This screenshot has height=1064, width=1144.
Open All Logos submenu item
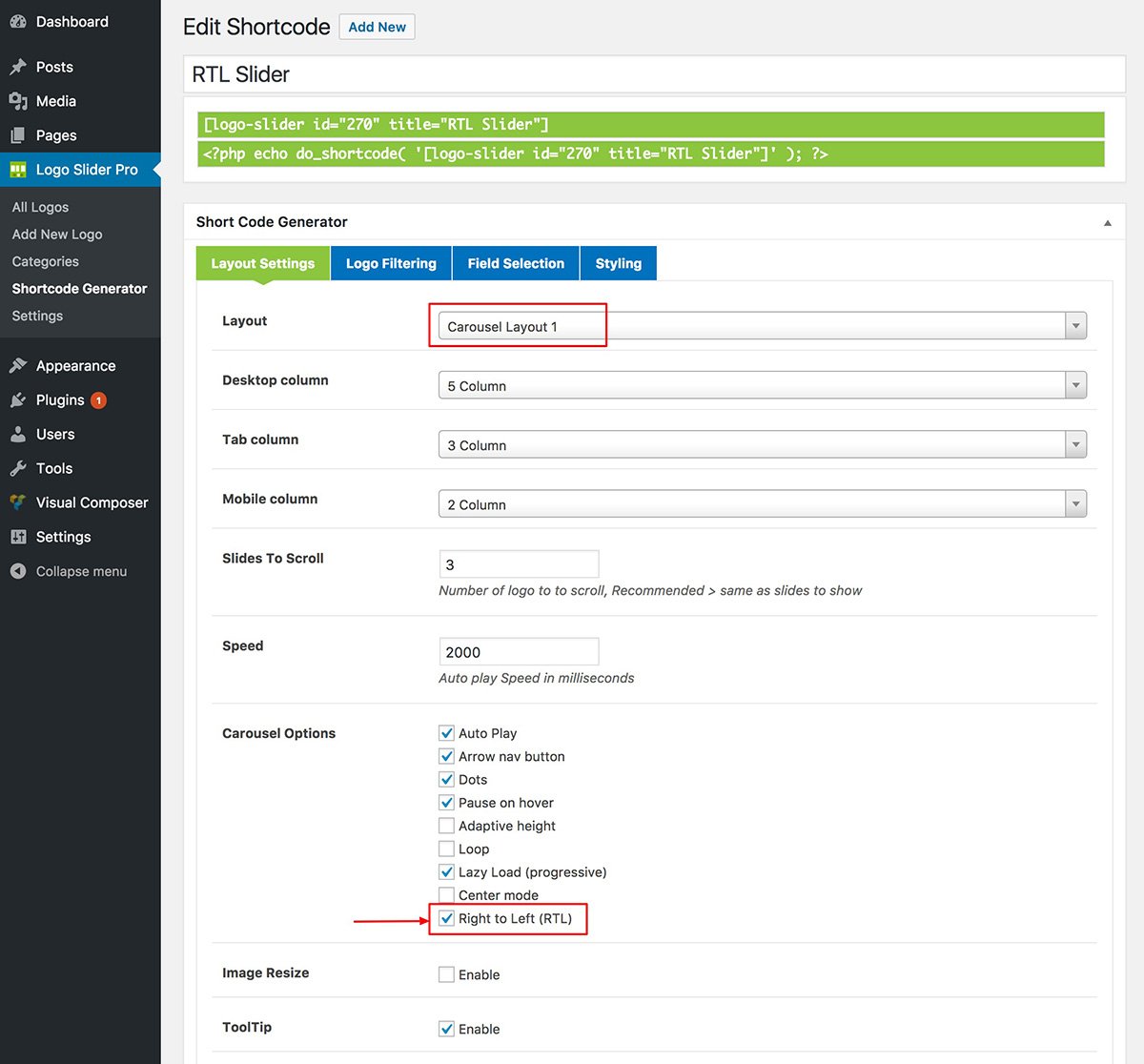(40, 207)
